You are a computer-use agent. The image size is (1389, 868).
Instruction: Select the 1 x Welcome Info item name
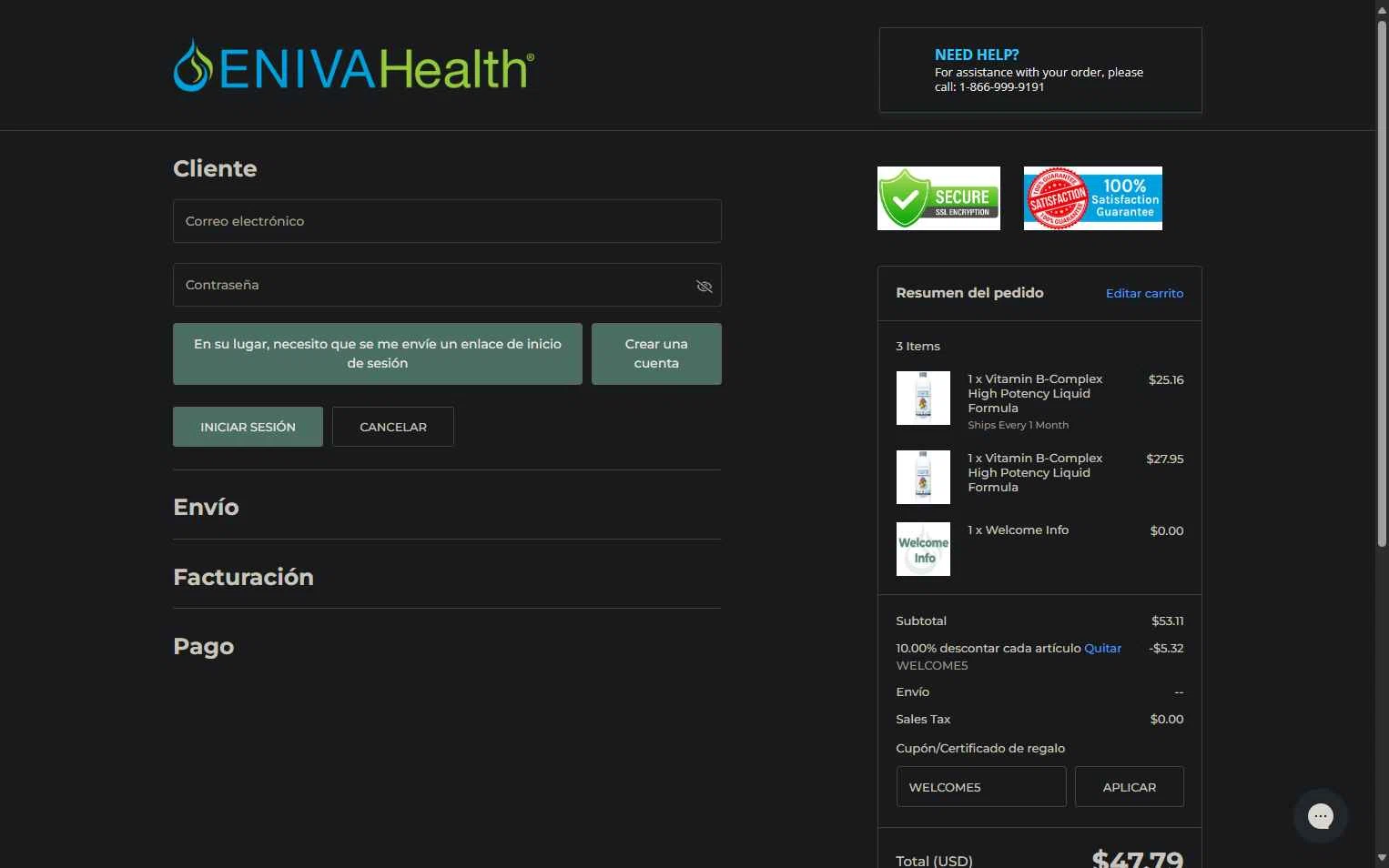1018,530
